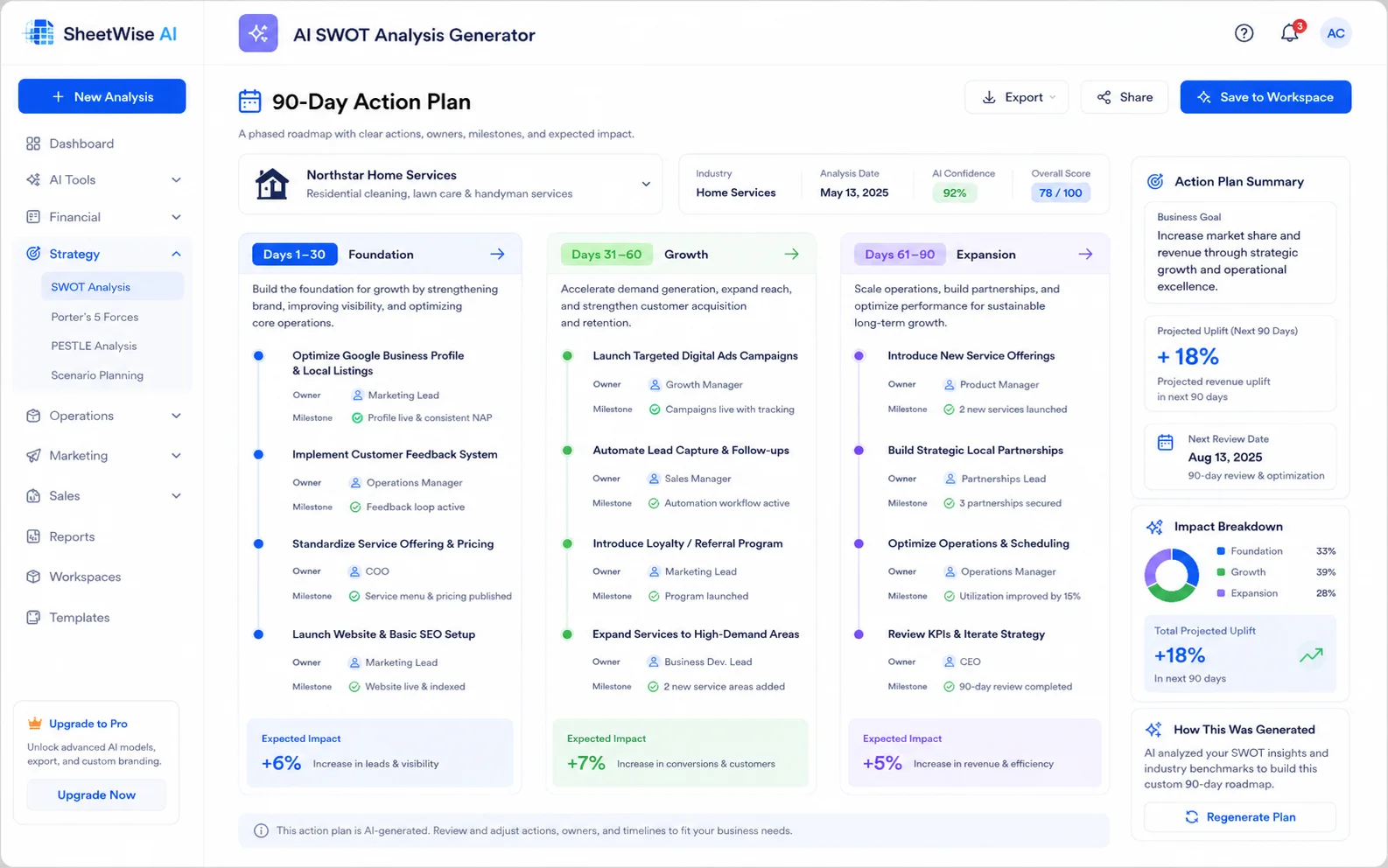This screenshot has width=1388, height=868.
Task: Click the 78 / 100 Overall Score badge
Action: [x=1061, y=193]
